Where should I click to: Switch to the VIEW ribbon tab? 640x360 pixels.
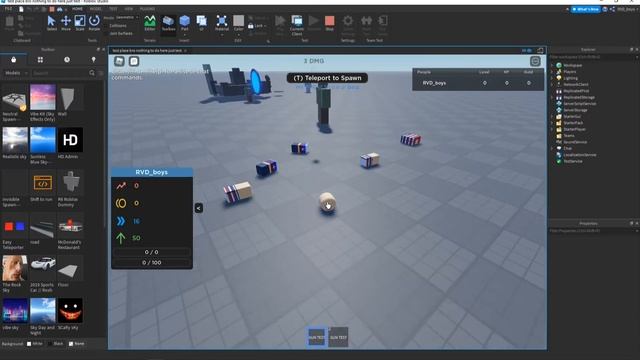pyautogui.click(x=129, y=9)
